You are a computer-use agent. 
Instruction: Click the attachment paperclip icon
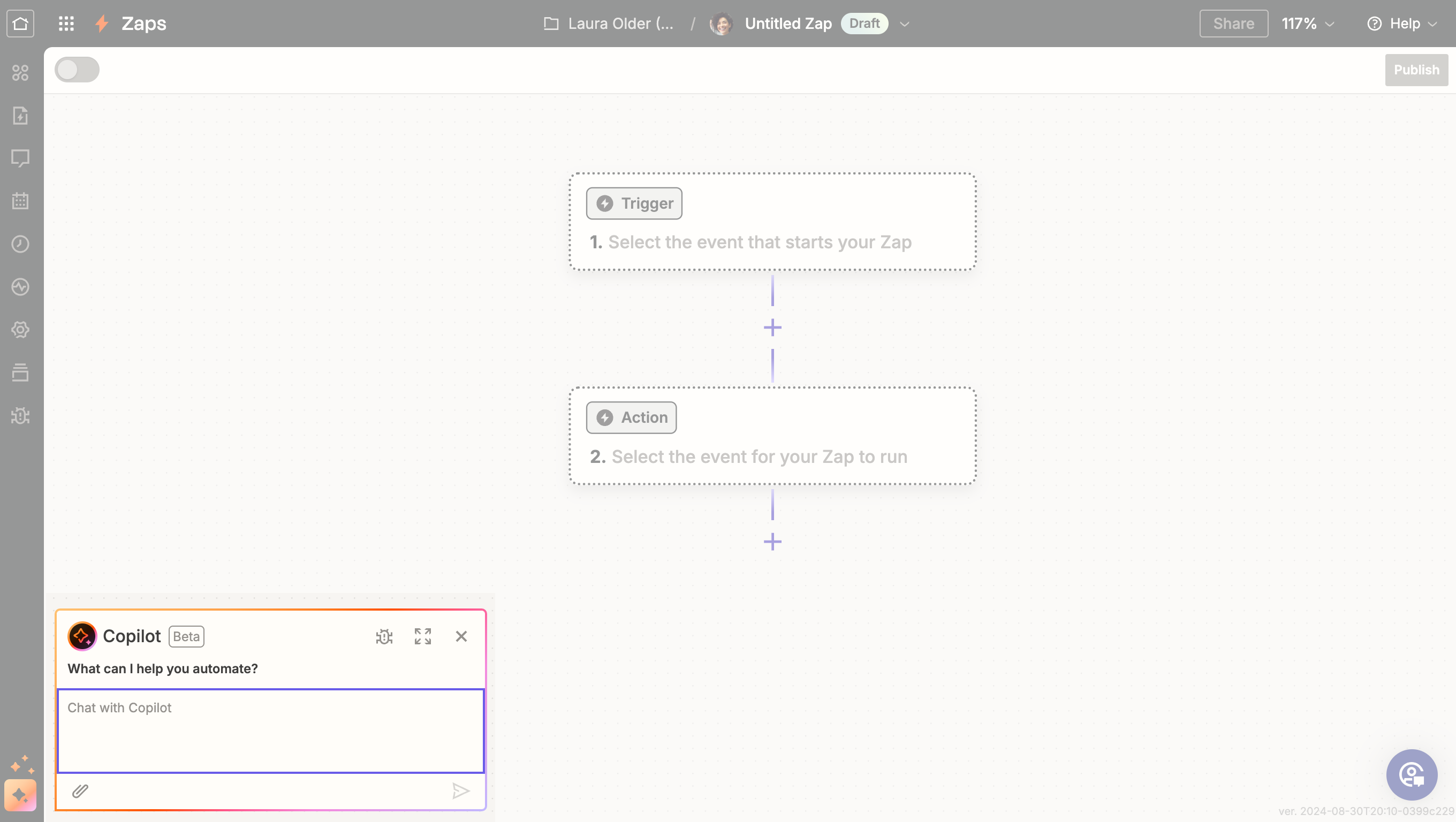pos(80,791)
